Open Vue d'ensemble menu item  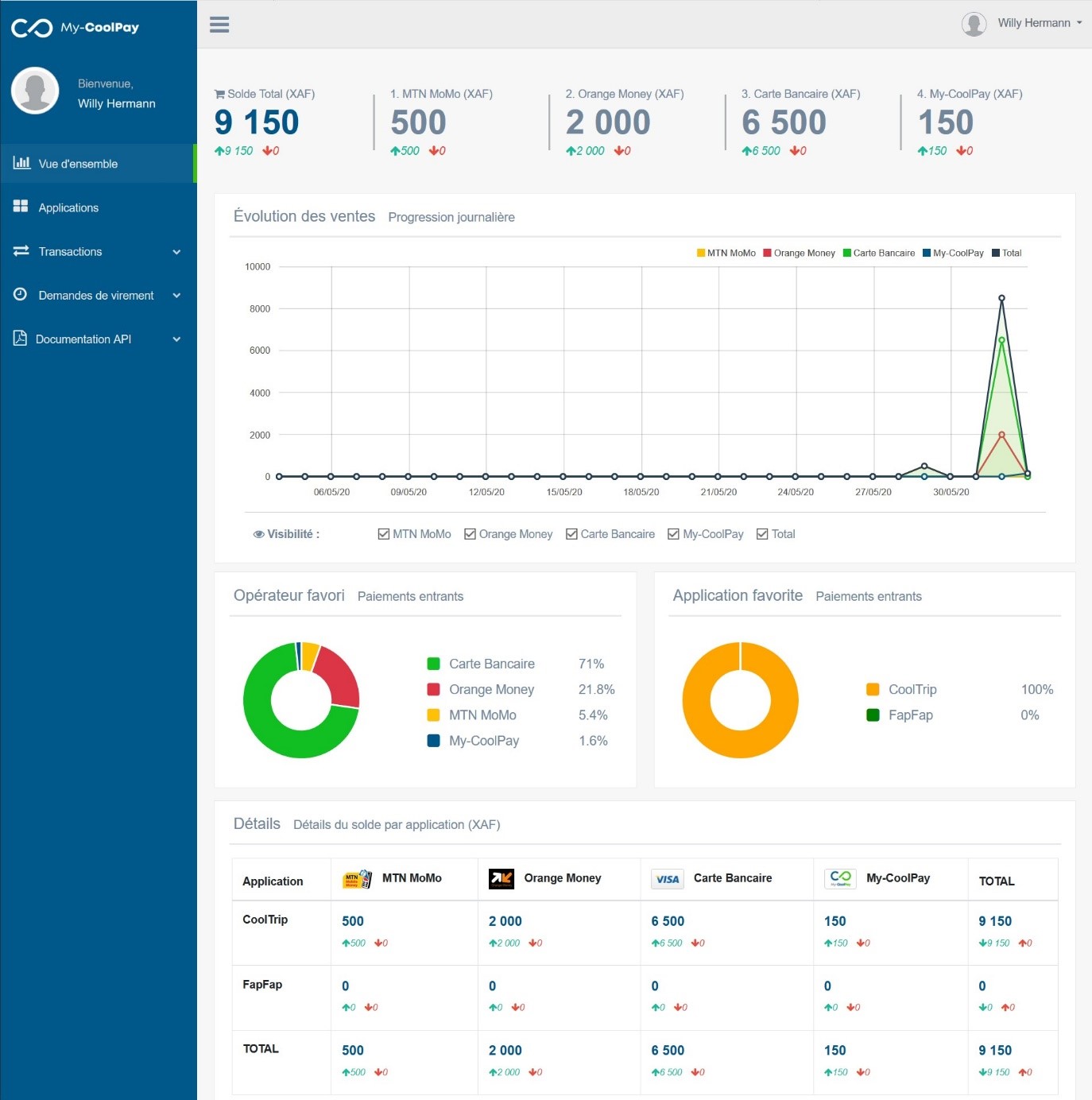[97, 164]
